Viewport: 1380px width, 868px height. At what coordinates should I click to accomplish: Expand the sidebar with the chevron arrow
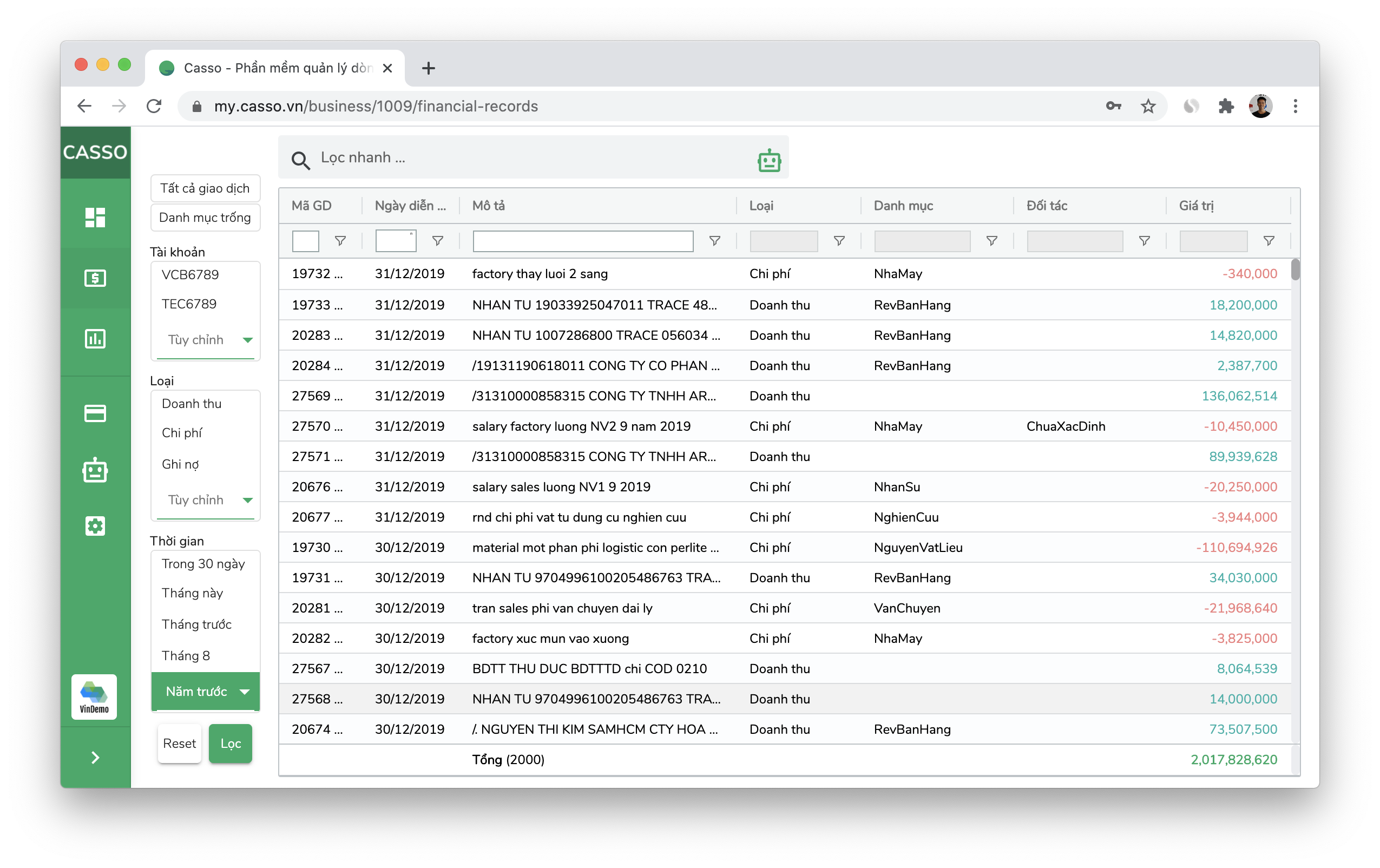95,758
